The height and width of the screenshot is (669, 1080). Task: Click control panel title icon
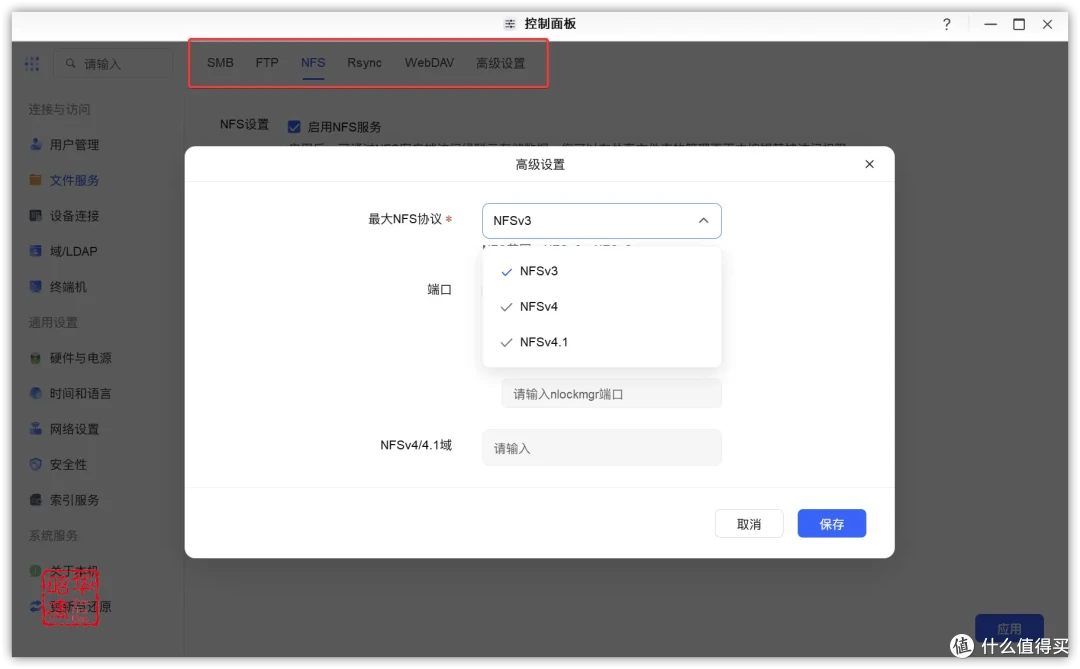(510, 24)
